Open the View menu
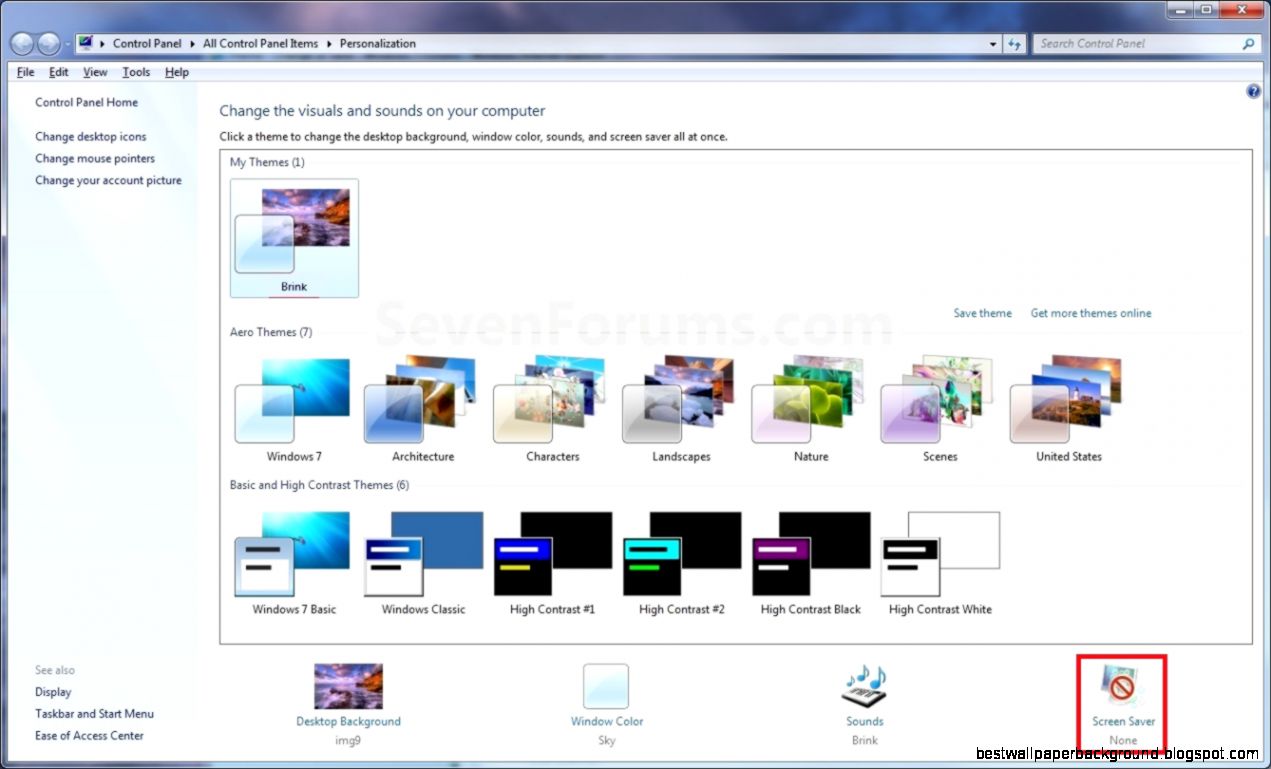 pyautogui.click(x=95, y=72)
